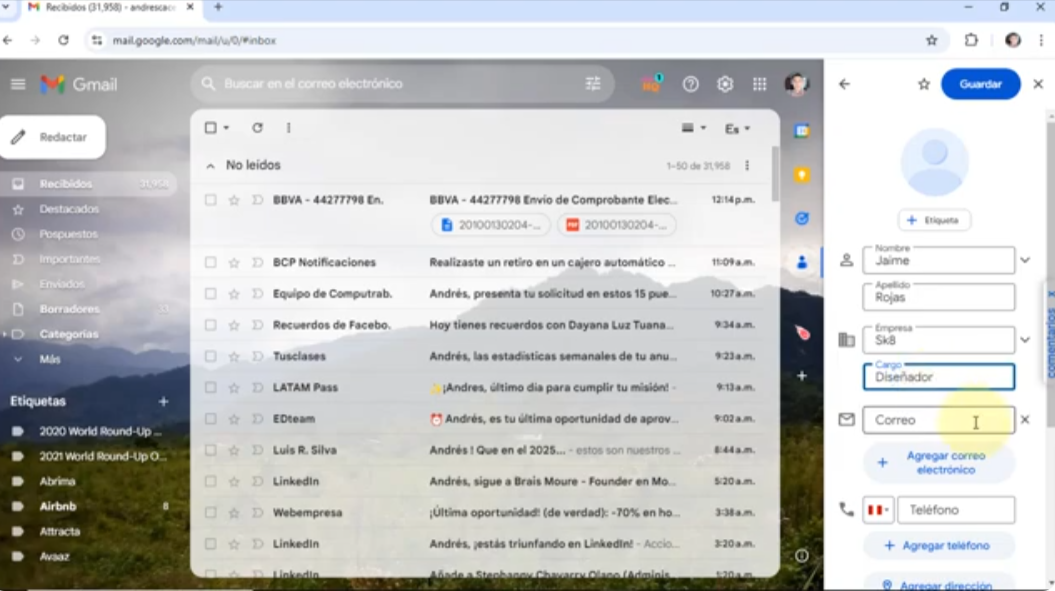This screenshot has height=591, width=1055.
Task: Open the phone country code dropdown
Action: point(878,510)
